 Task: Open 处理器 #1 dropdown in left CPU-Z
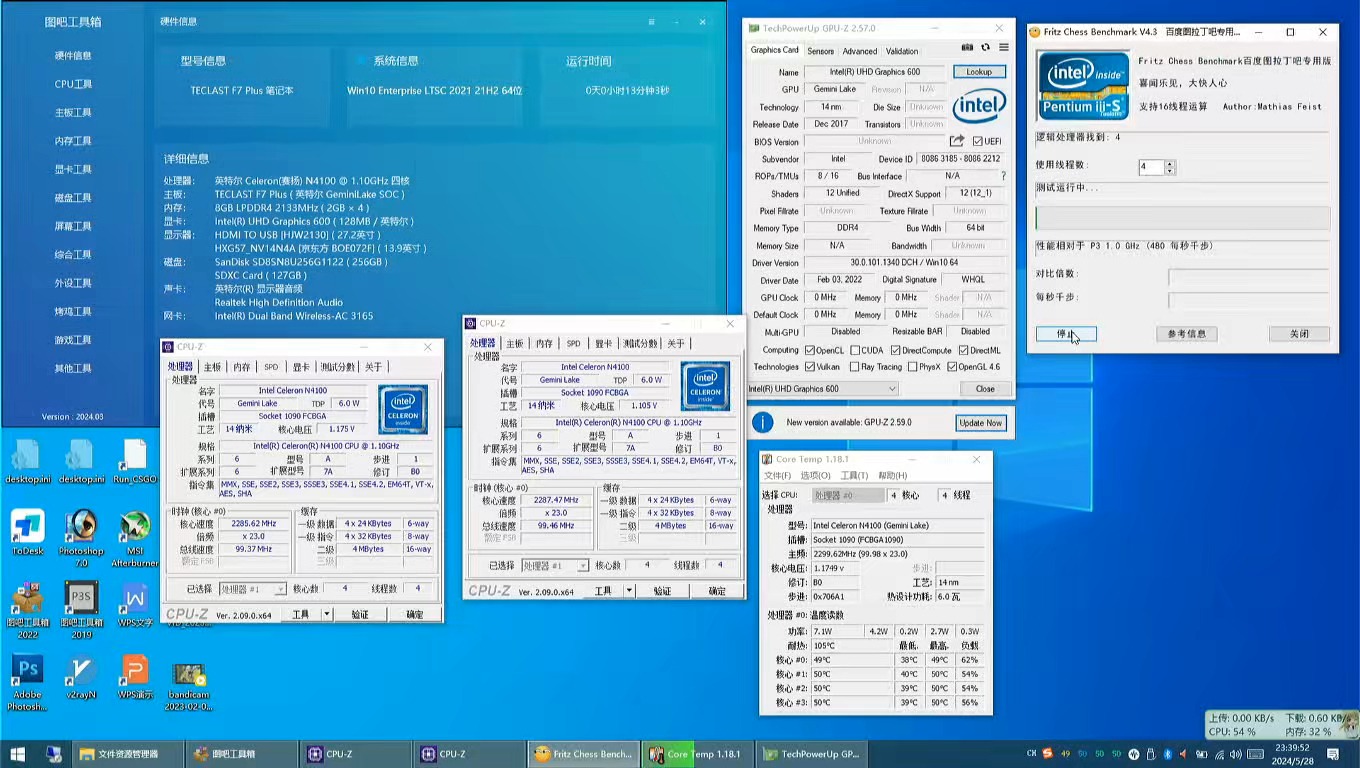pyautogui.click(x=252, y=589)
